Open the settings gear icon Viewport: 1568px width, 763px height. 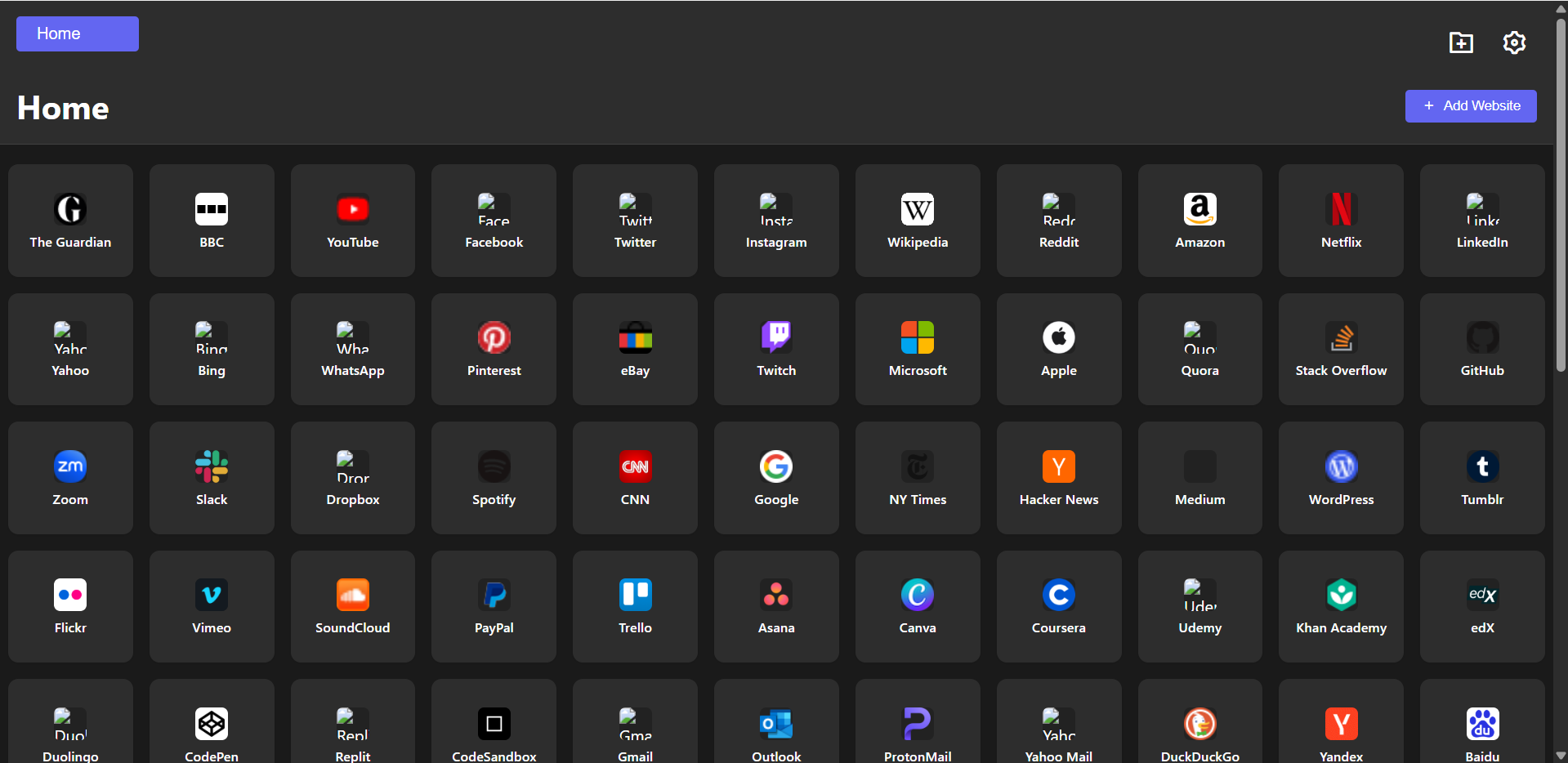pos(1514,42)
